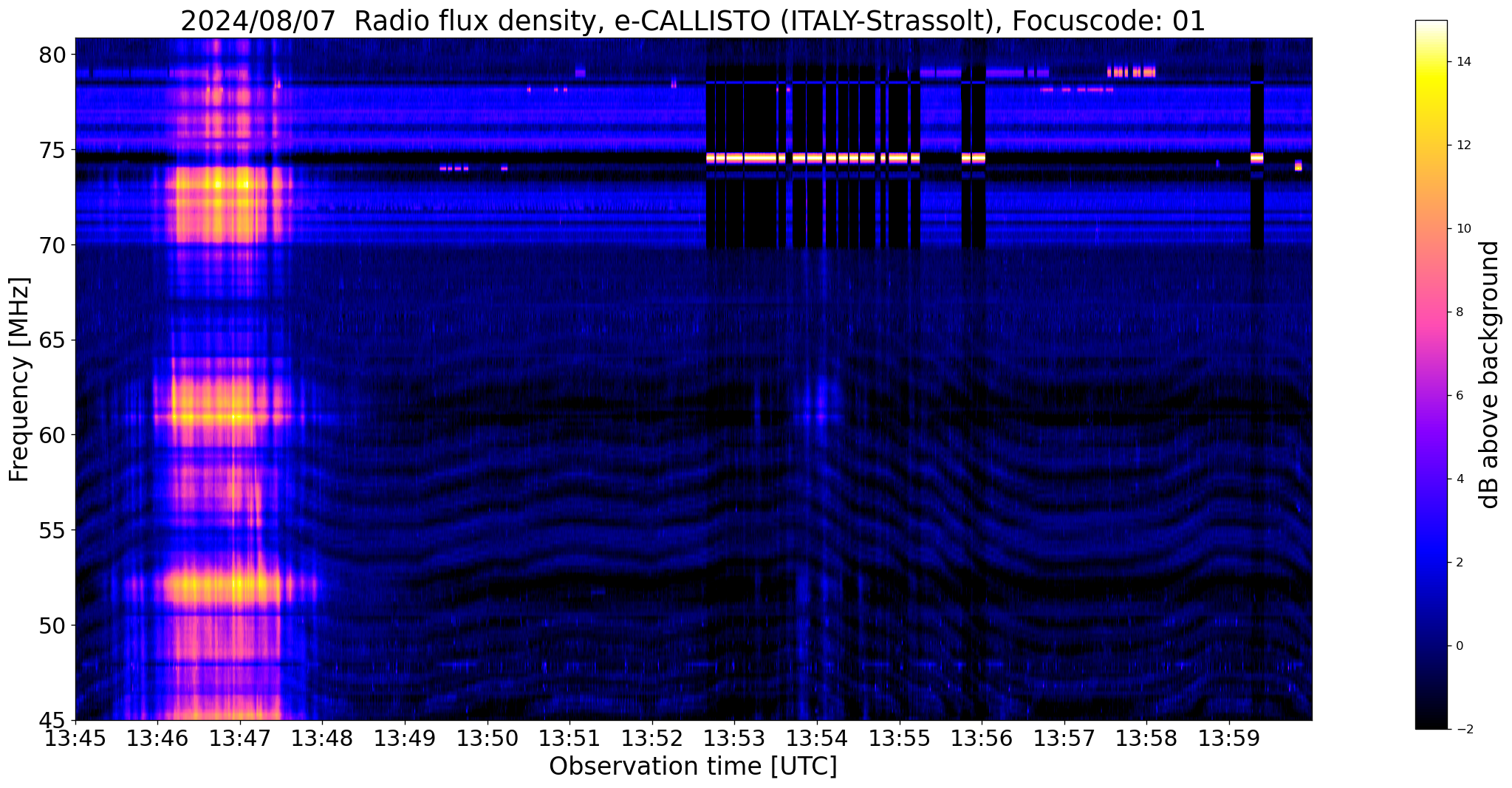Click the 65 MHz frequency tick label
1512x788 pixels.
pyautogui.click(x=52, y=340)
